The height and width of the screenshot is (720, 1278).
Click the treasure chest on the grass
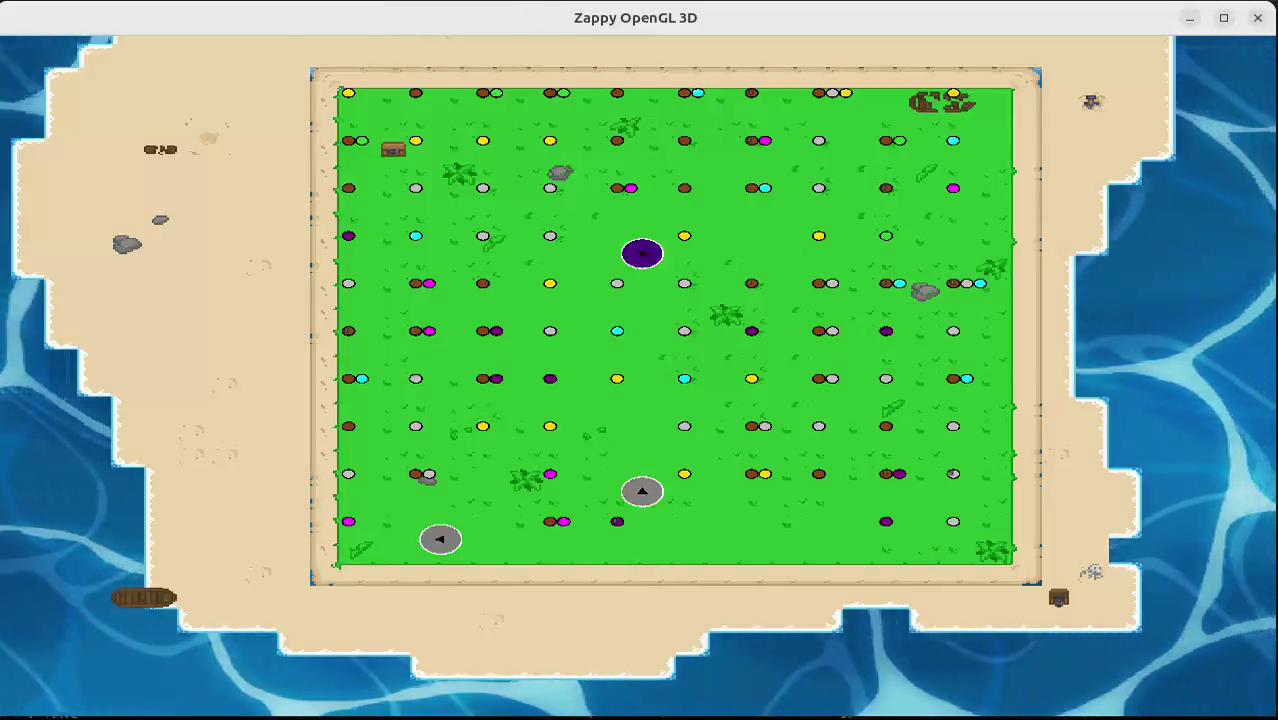(394, 149)
